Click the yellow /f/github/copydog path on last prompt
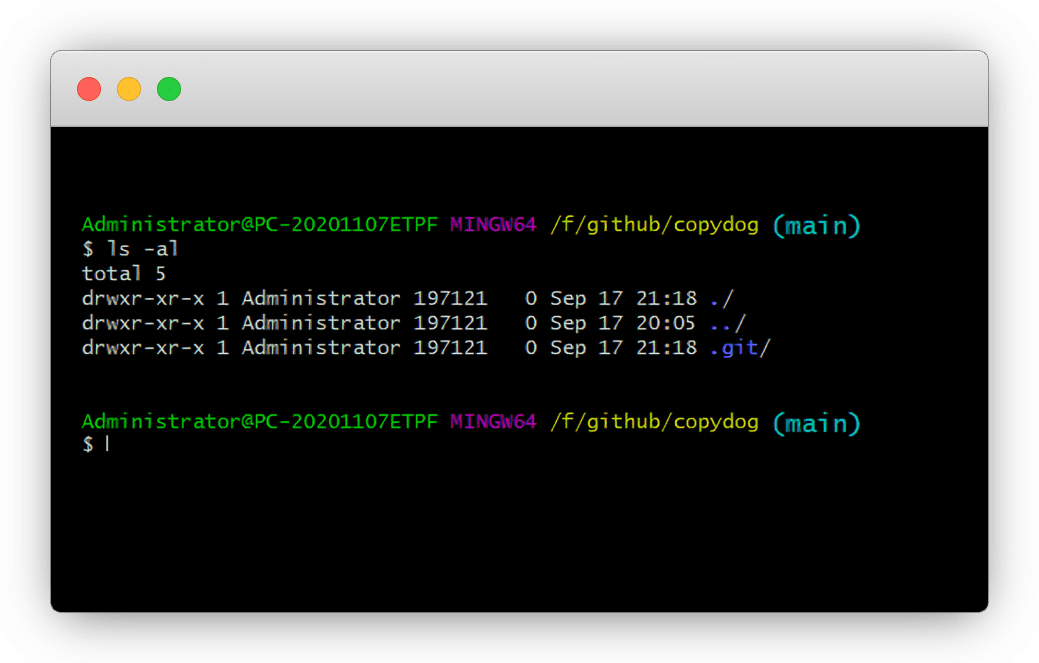 click(x=654, y=422)
